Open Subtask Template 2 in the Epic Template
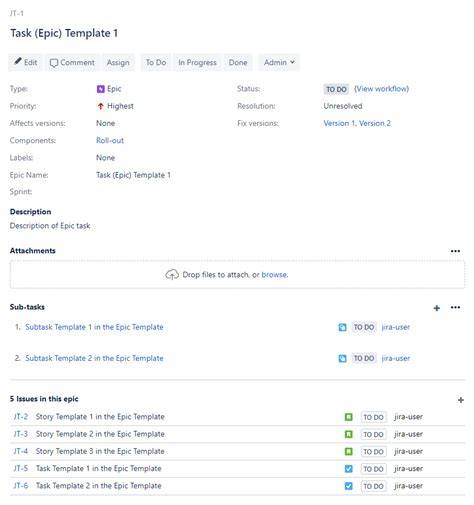 click(94, 358)
